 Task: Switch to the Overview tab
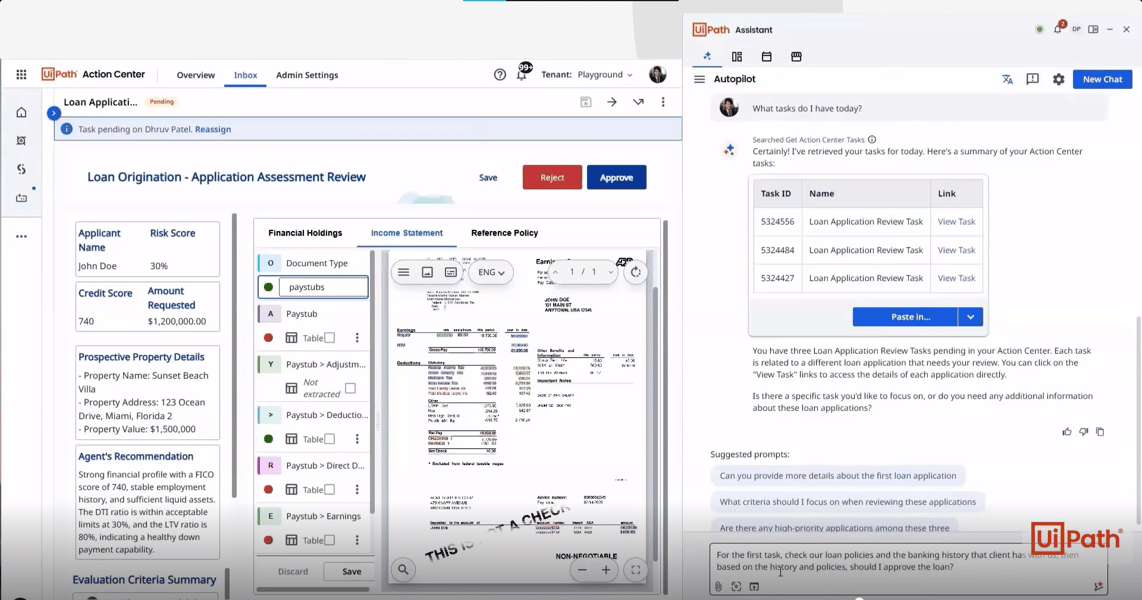pos(196,74)
